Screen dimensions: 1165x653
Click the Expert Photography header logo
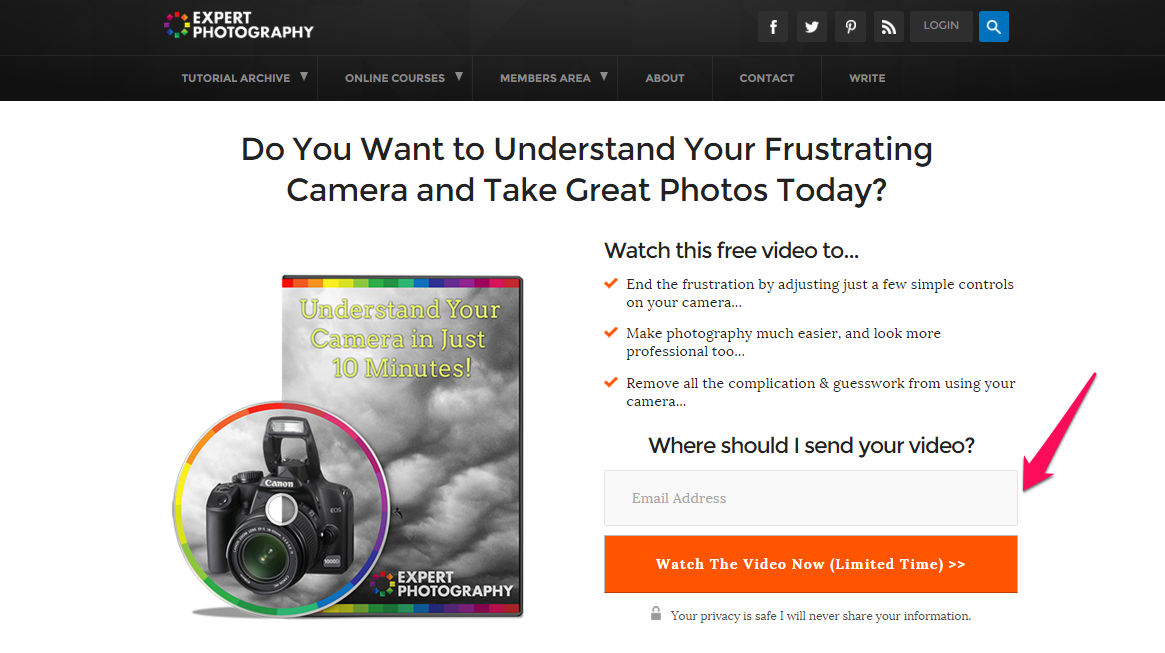click(x=238, y=25)
